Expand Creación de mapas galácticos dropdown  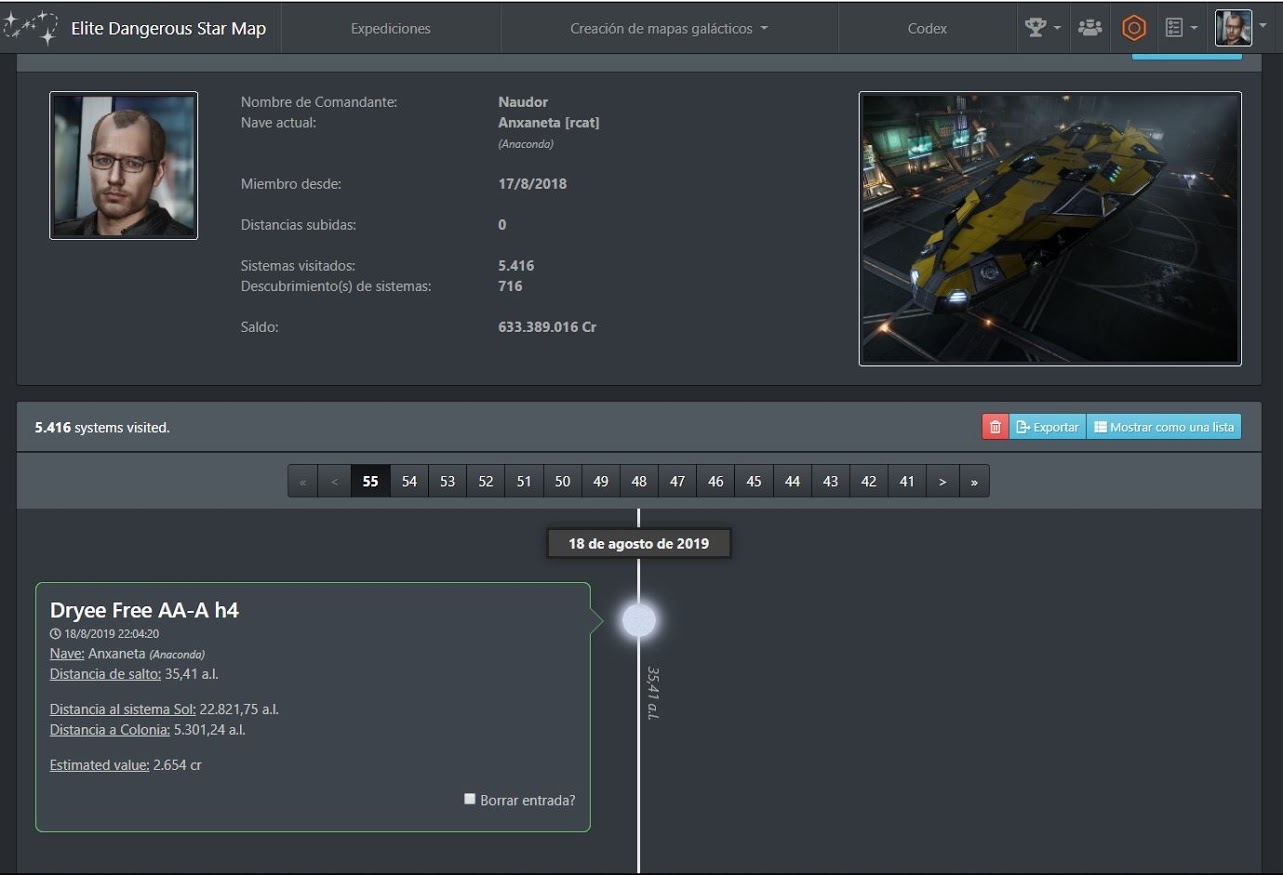coord(669,28)
